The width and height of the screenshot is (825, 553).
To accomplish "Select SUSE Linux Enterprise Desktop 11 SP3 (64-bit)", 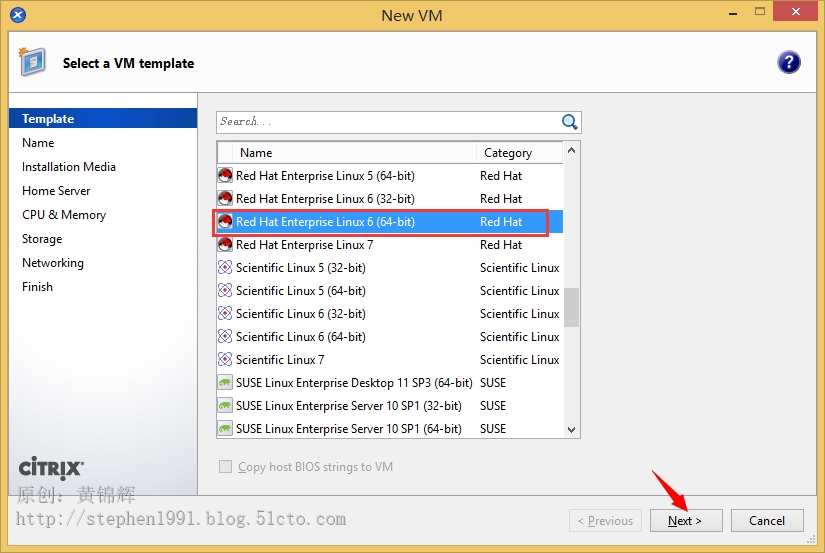I will coord(390,383).
